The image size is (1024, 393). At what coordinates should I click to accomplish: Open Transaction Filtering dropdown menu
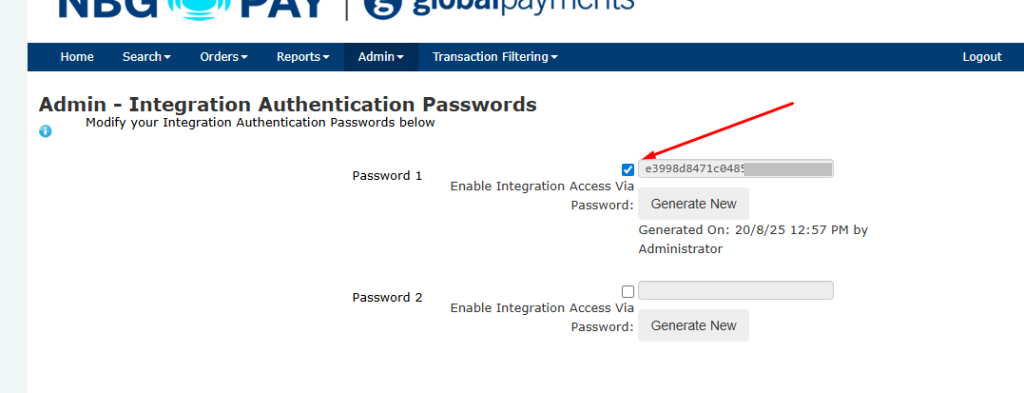click(495, 57)
